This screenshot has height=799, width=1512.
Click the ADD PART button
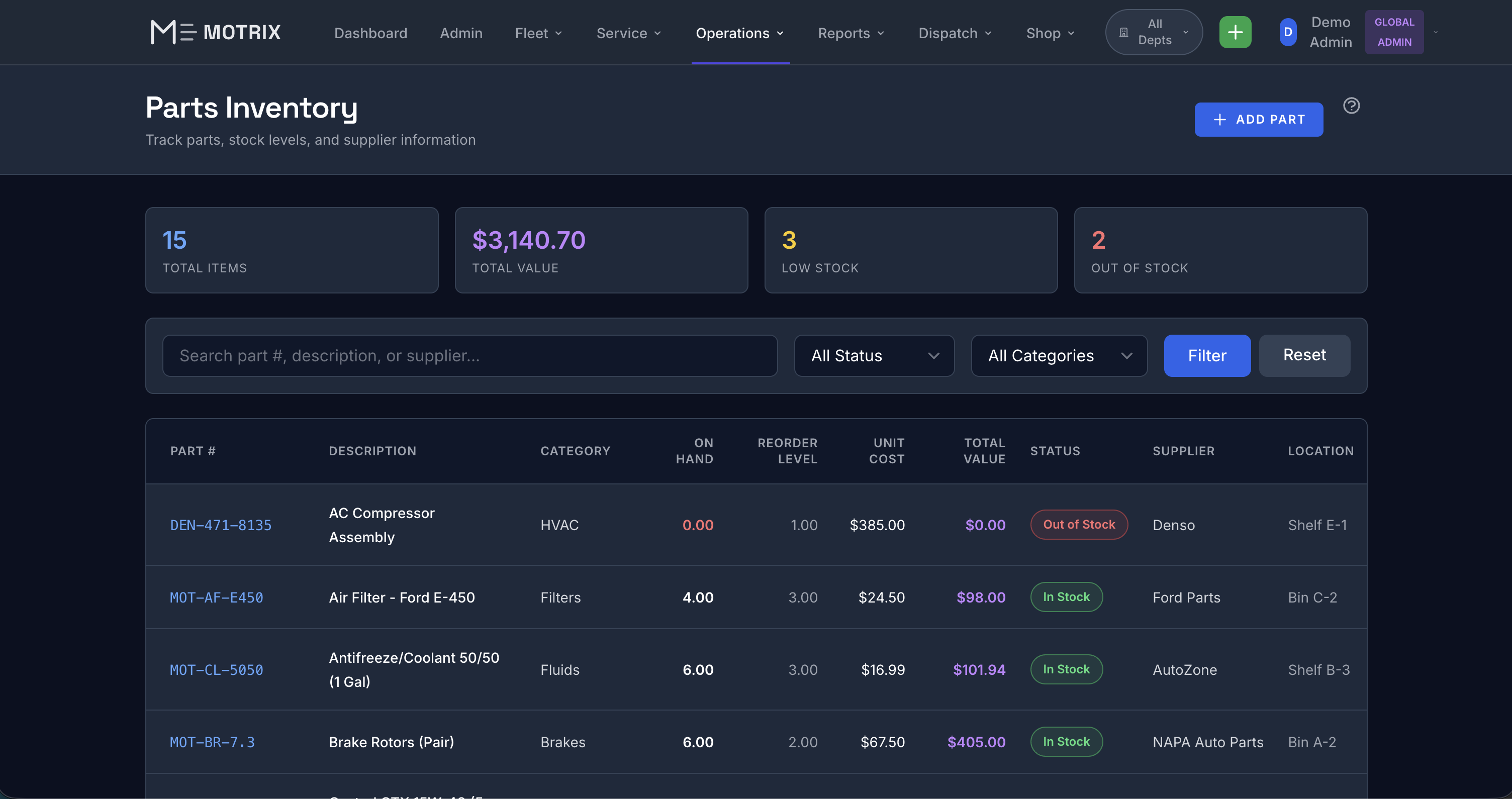pos(1259,119)
